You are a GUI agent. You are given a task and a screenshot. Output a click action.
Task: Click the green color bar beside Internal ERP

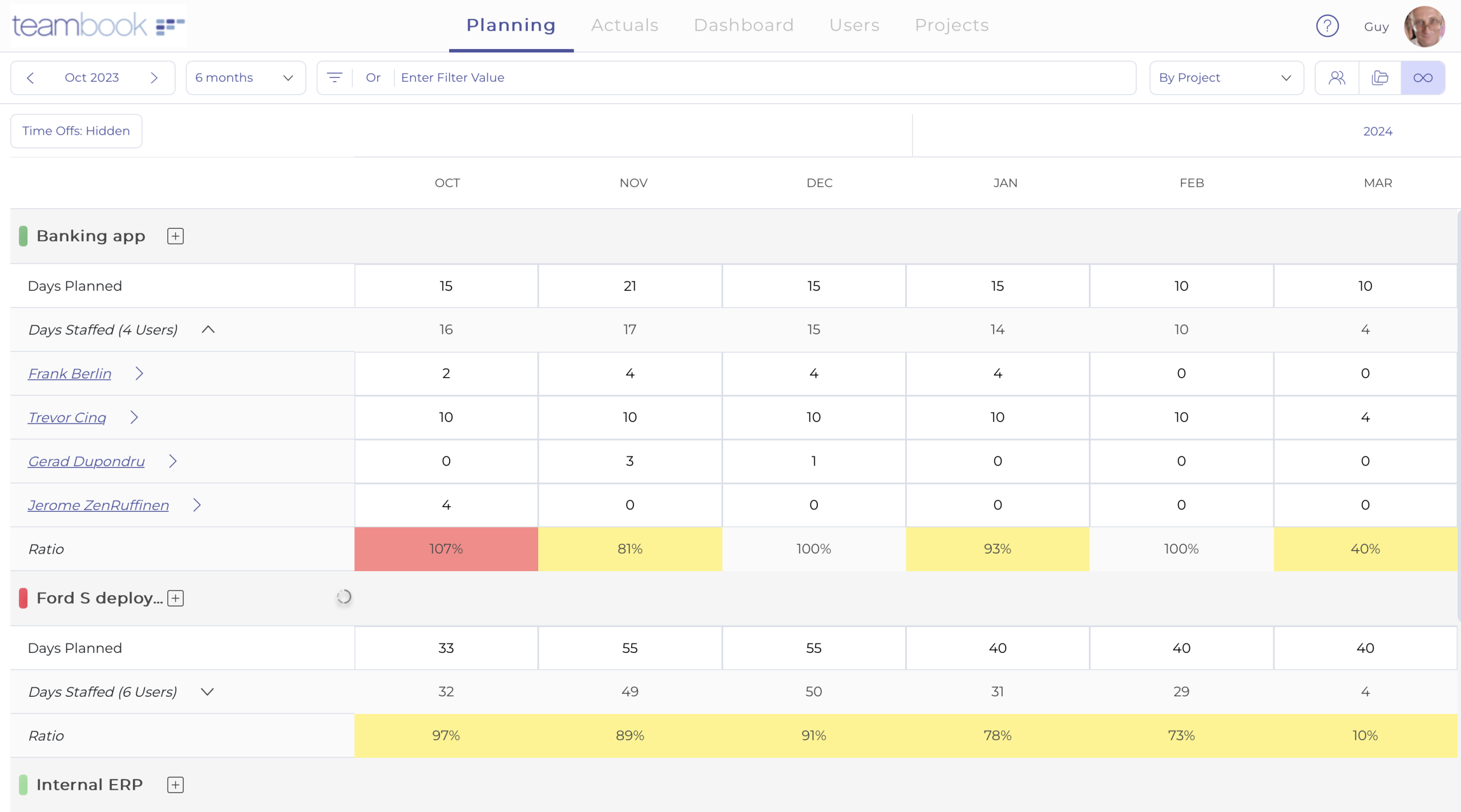pos(23,784)
